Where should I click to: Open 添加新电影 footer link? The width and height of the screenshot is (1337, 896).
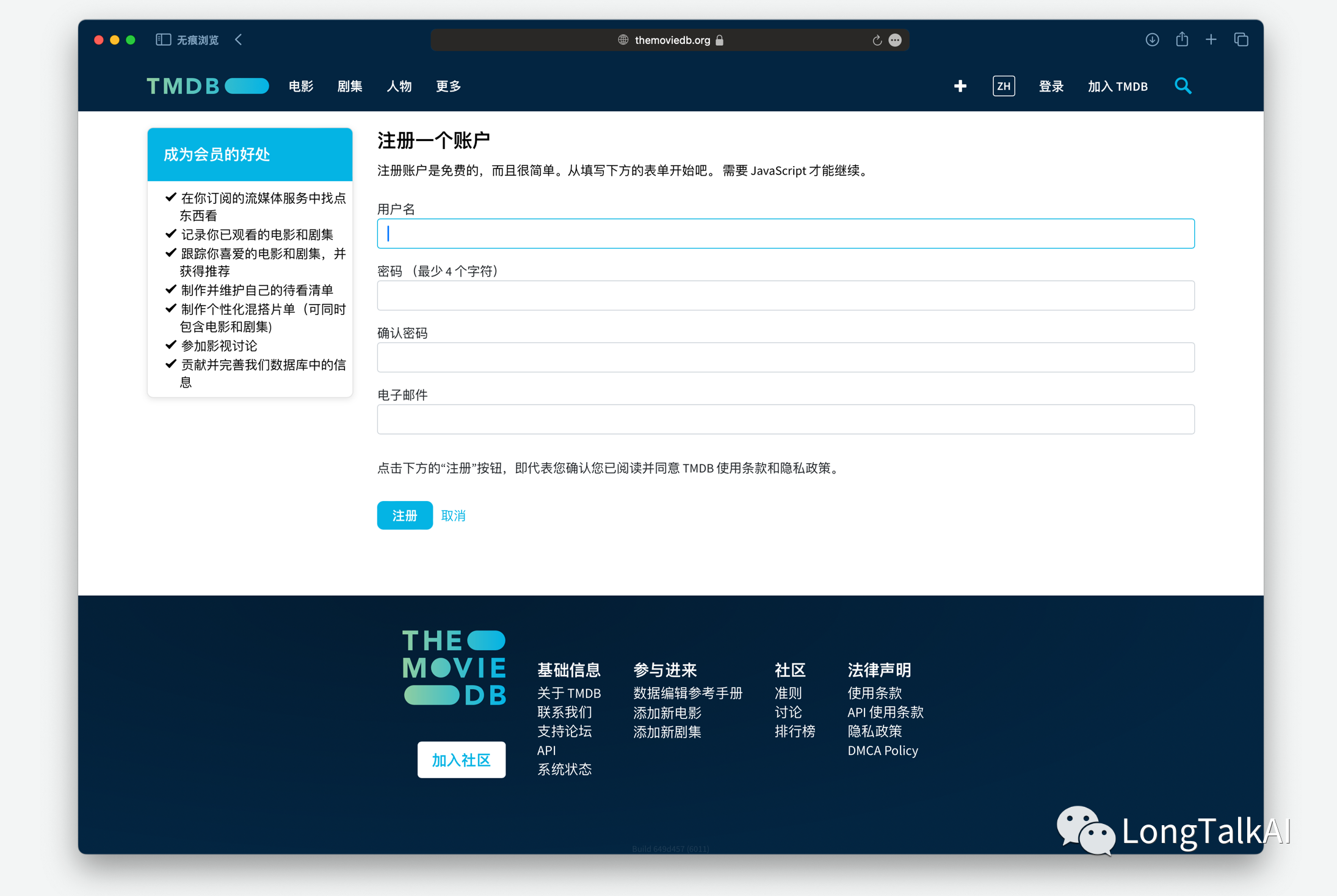667,712
